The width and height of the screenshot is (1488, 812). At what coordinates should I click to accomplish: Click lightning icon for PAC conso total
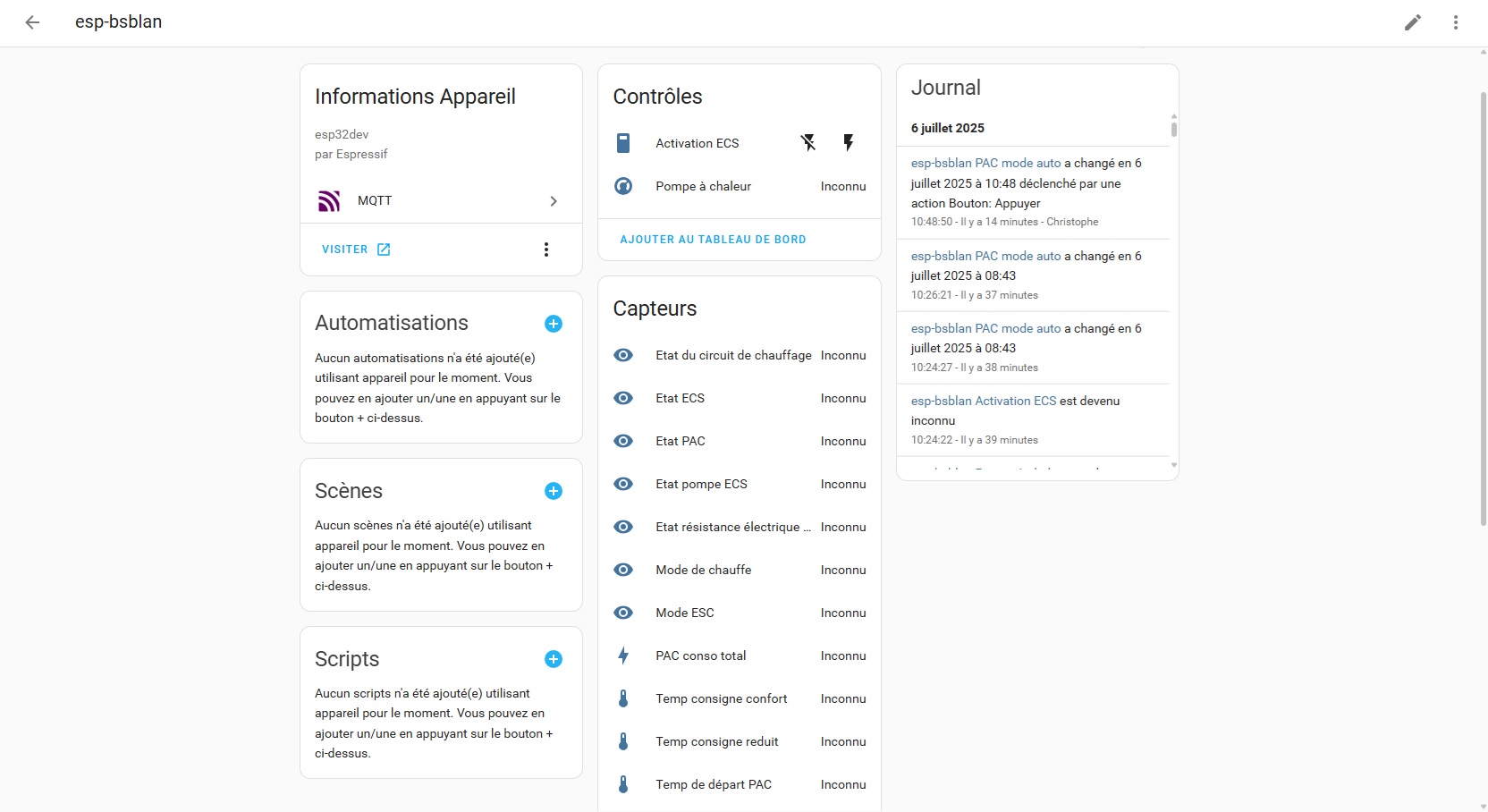pyautogui.click(x=623, y=656)
